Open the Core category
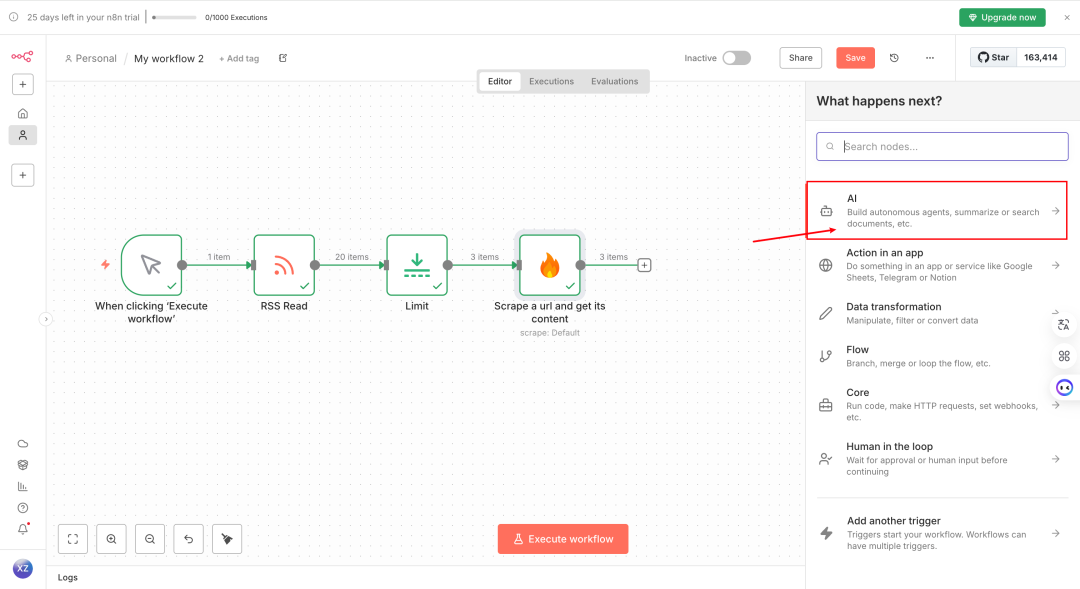The width and height of the screenshot is (1080, 589). click(x=942, y=404)
